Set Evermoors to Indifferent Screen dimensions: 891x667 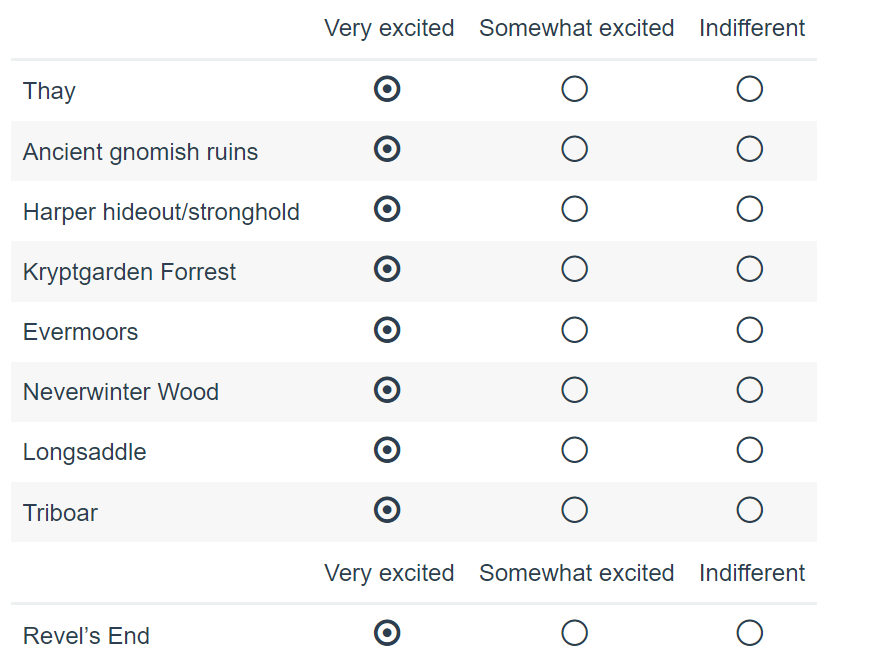click(749, 330)
